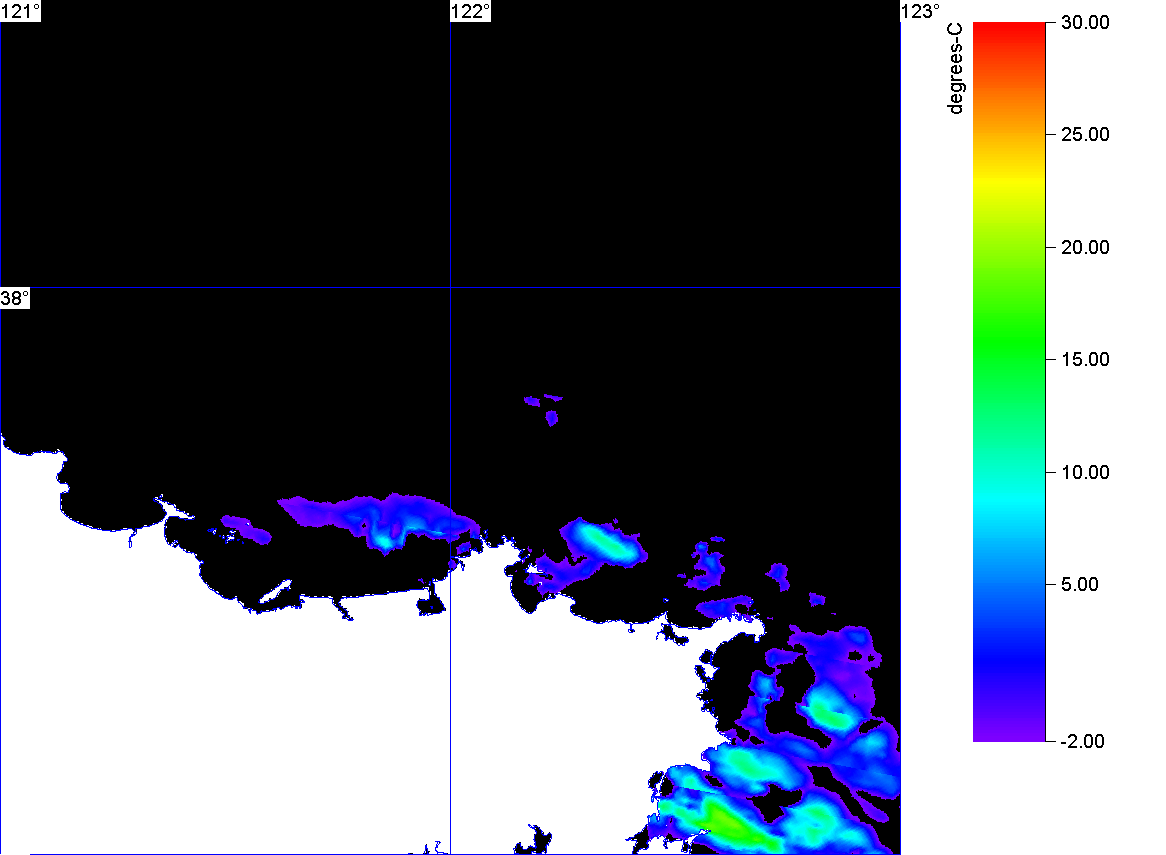The image size is (1166, 855).
Task: Click the 30.00 colorbar tick label
Action: point(1085,22)
